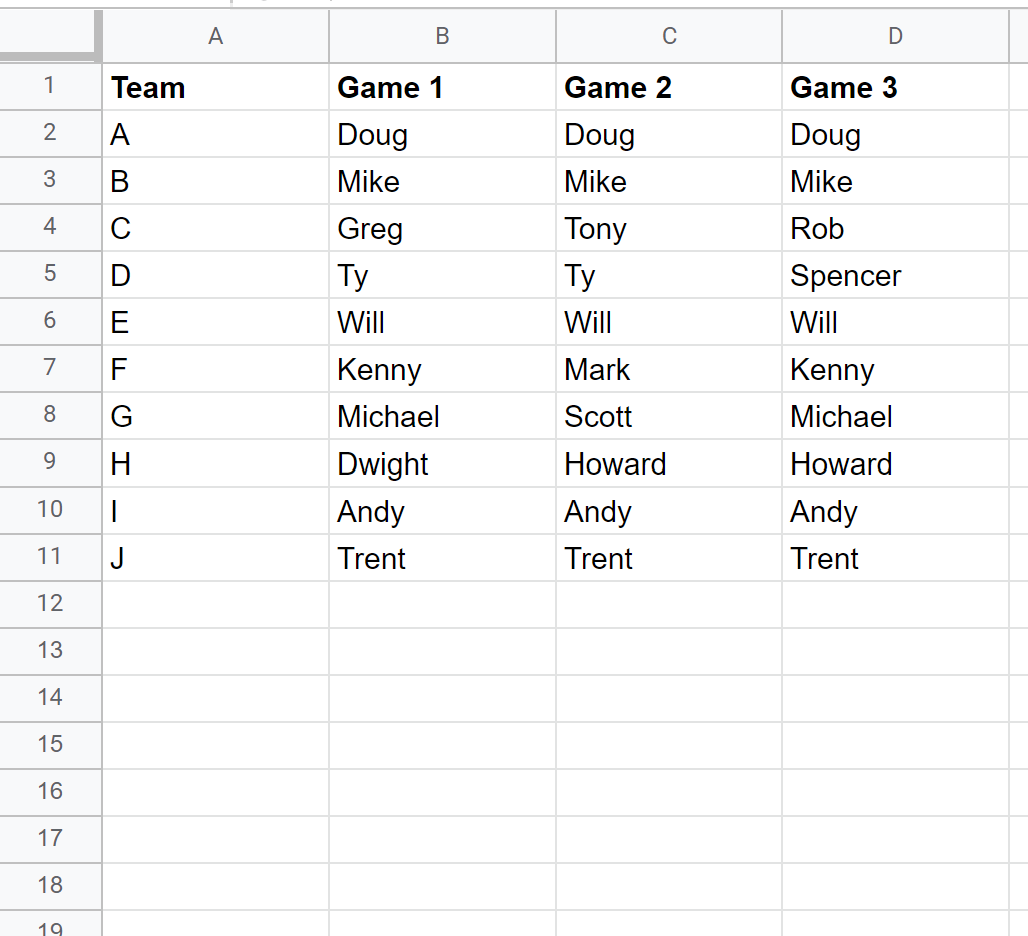Select row 15 header

50,745
